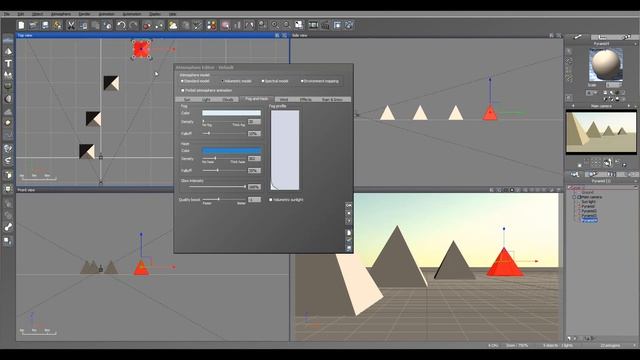The height and width of the screenshot is (360, 640).
Task: Click the help question icon in Atmosphere Editor
Action: click(x=349, y=221)
